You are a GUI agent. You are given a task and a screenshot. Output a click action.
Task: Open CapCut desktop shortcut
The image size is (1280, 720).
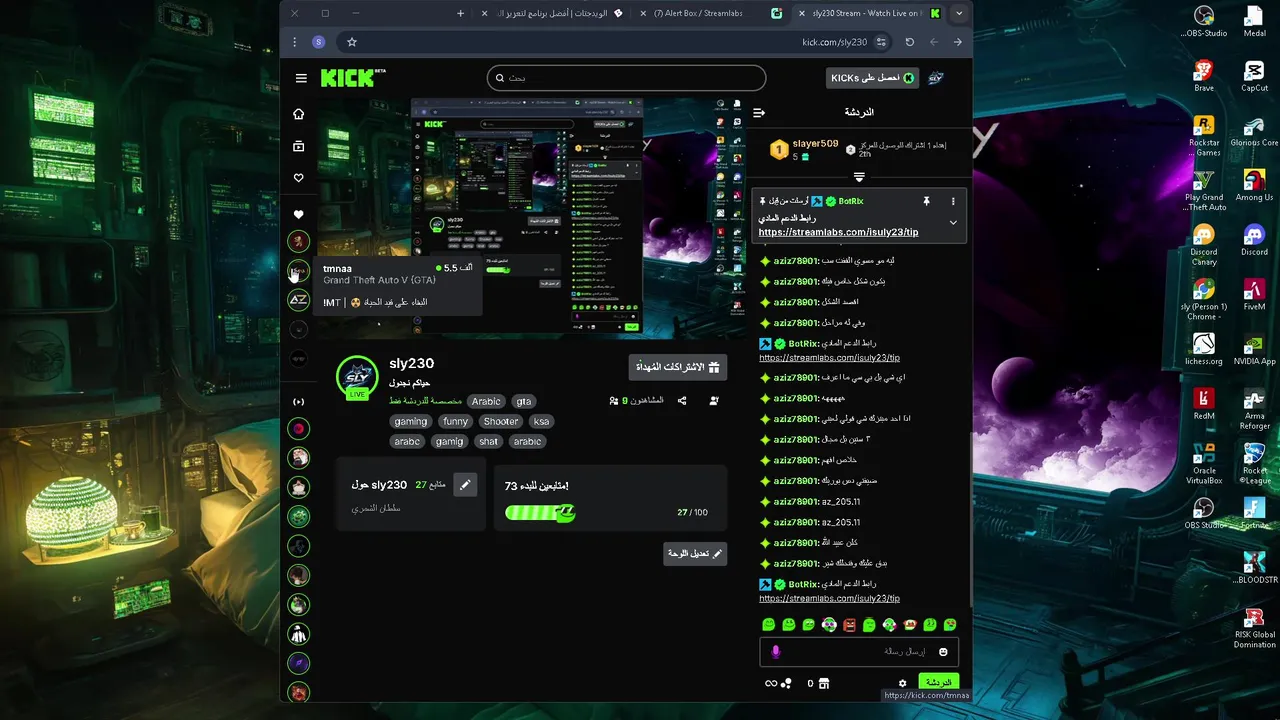coord(1254,76)
